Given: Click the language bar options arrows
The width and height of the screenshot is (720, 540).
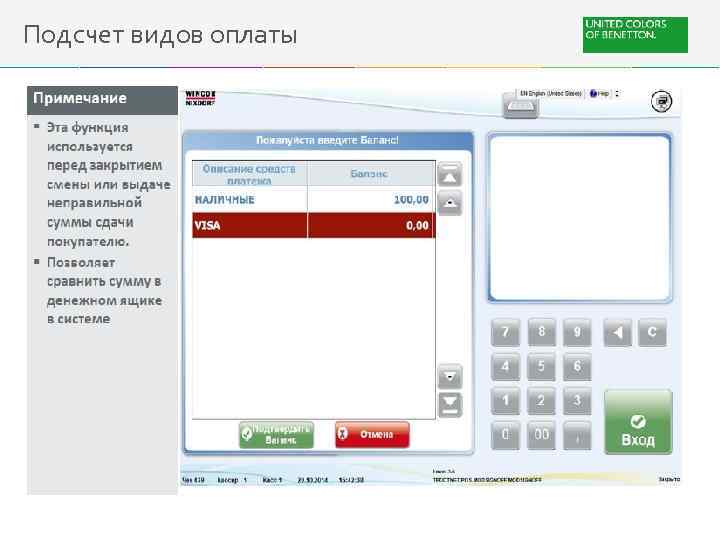Looking at the screenshot, I should (x=617, y=94).
